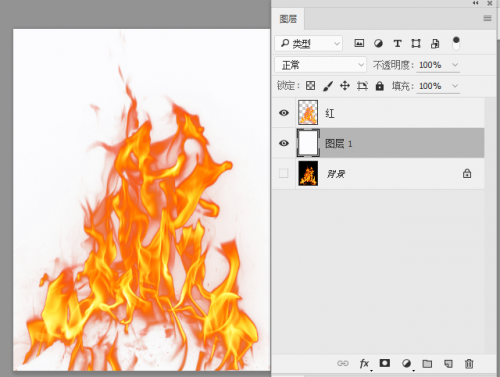Filter for shape layers icon
The width and height of the screenshot is (500, 377).
pos(416,43)
